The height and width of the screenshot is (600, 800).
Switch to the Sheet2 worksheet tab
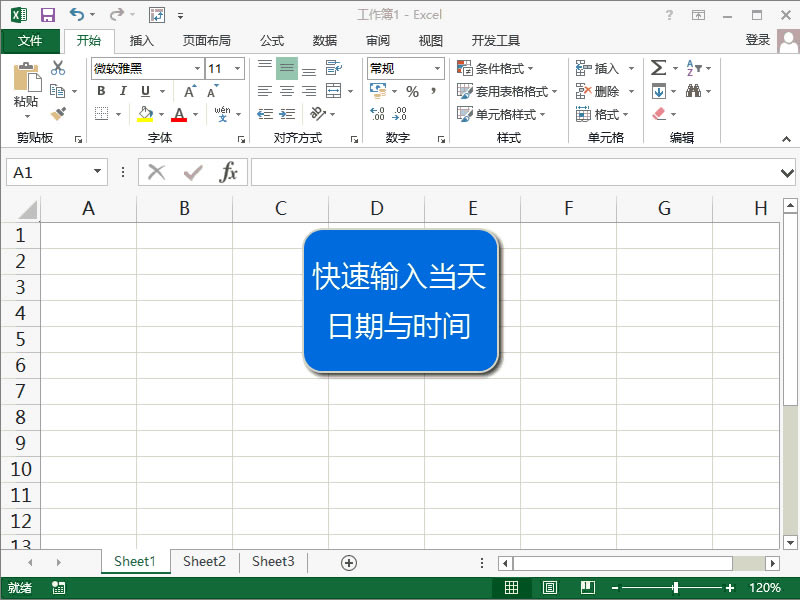[204, 562]
